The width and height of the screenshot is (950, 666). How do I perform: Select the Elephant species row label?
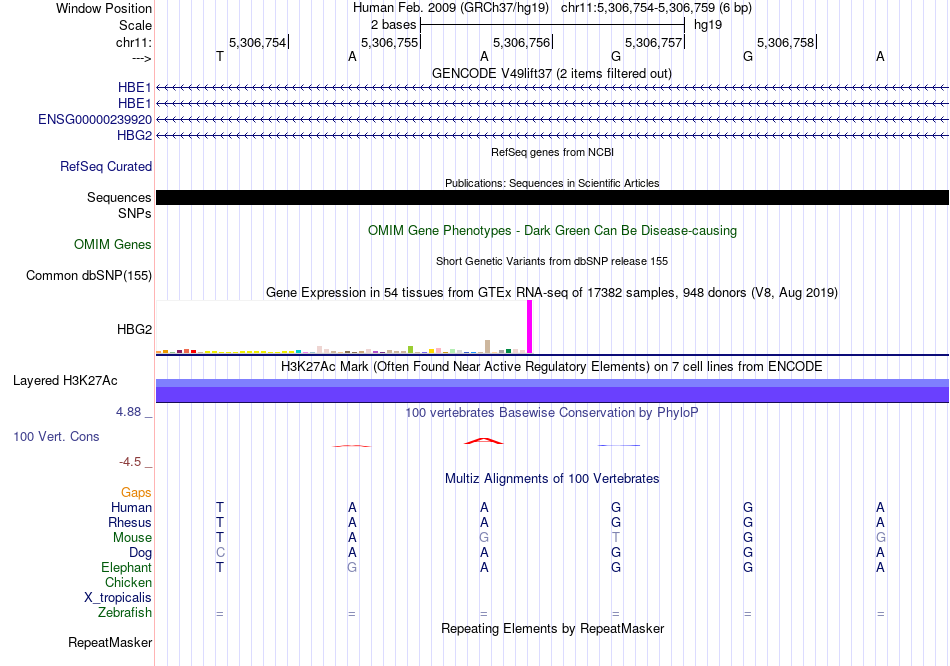coord(127,567)
